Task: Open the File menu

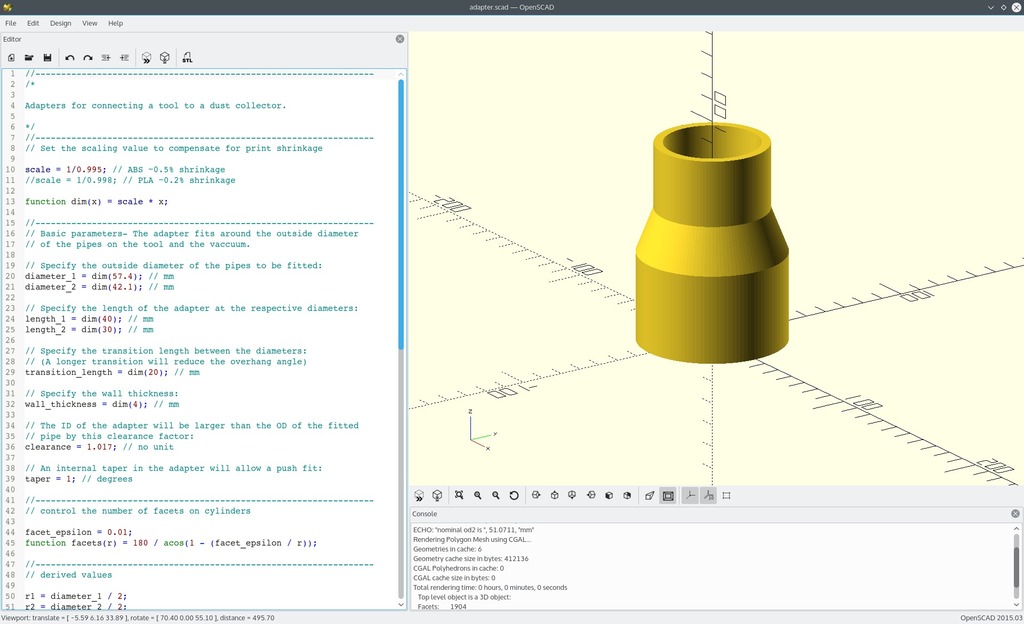Action: tap(10, 23)
